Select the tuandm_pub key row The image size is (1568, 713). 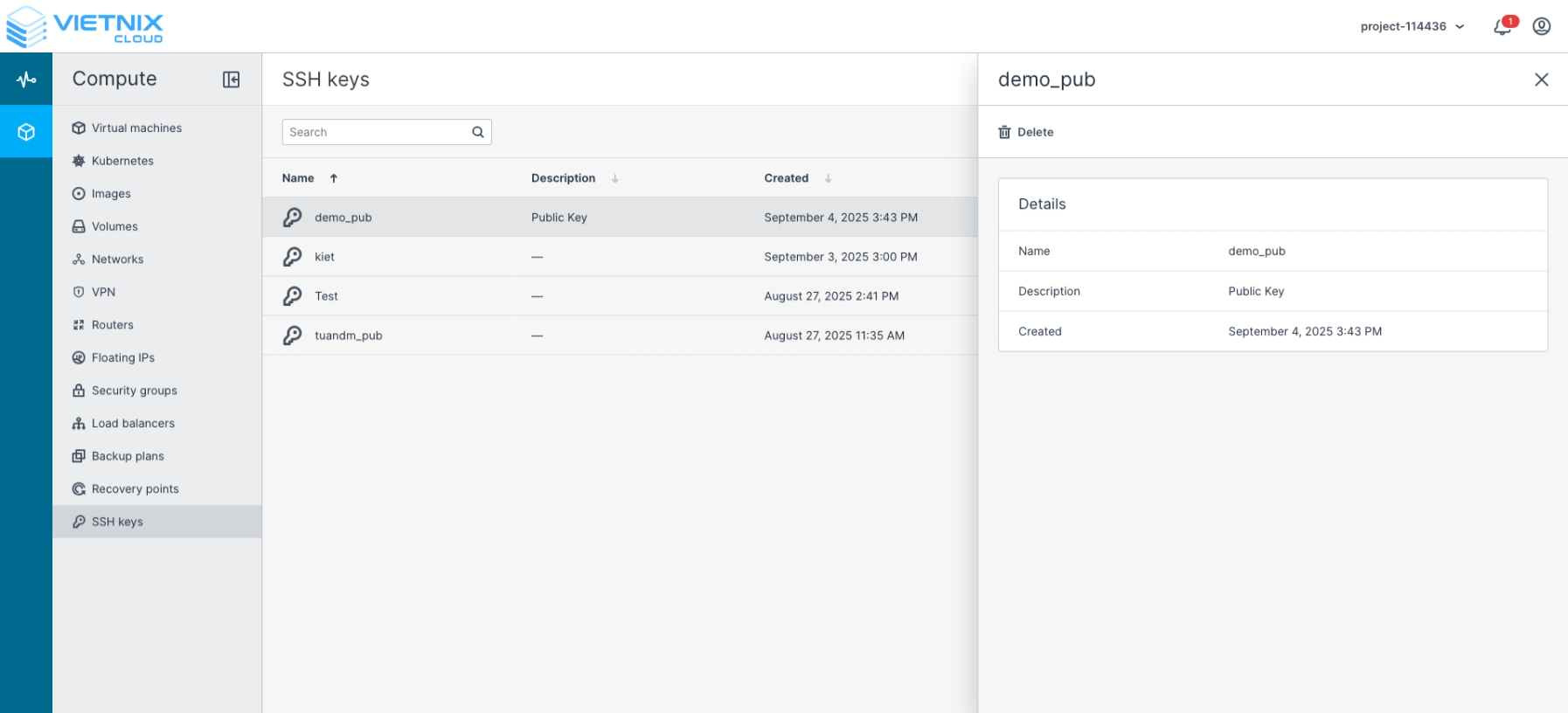click(349, 336)
